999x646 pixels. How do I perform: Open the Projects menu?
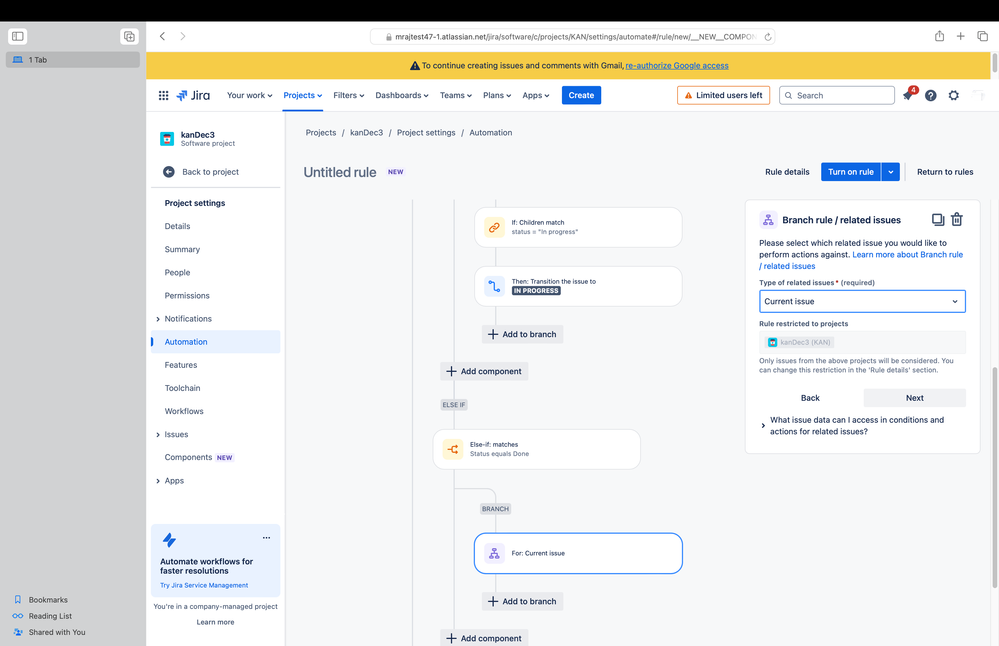pyautogui.click(x=303, y=96)
